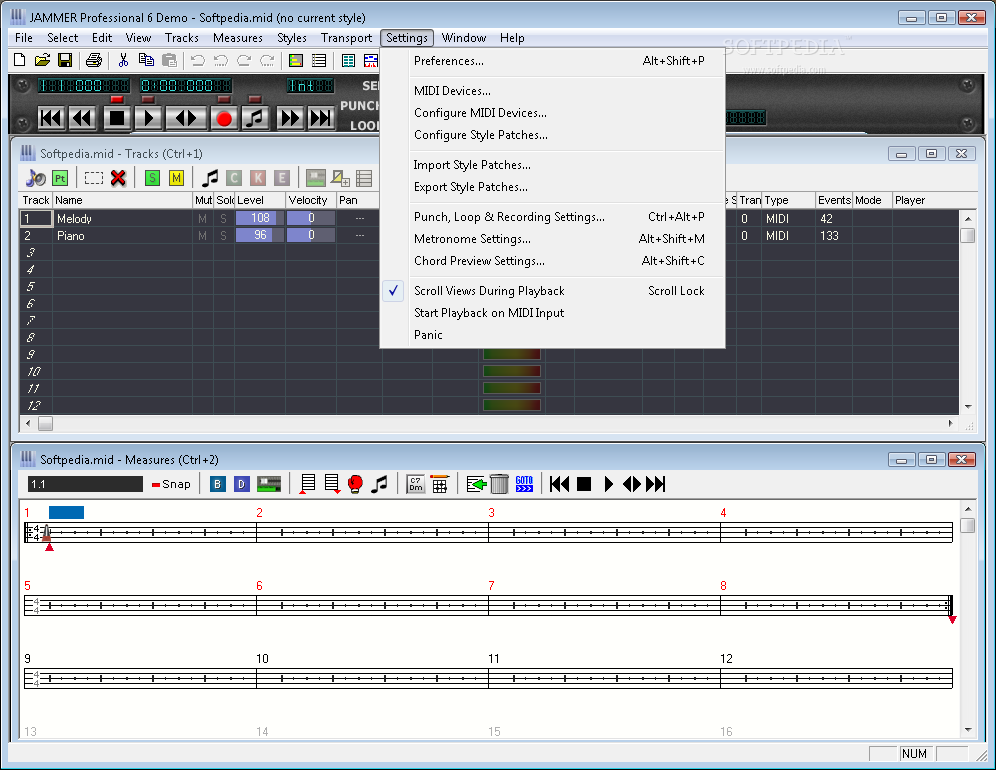Choose Configure Style Patches entry

click(x=552, y=135)
